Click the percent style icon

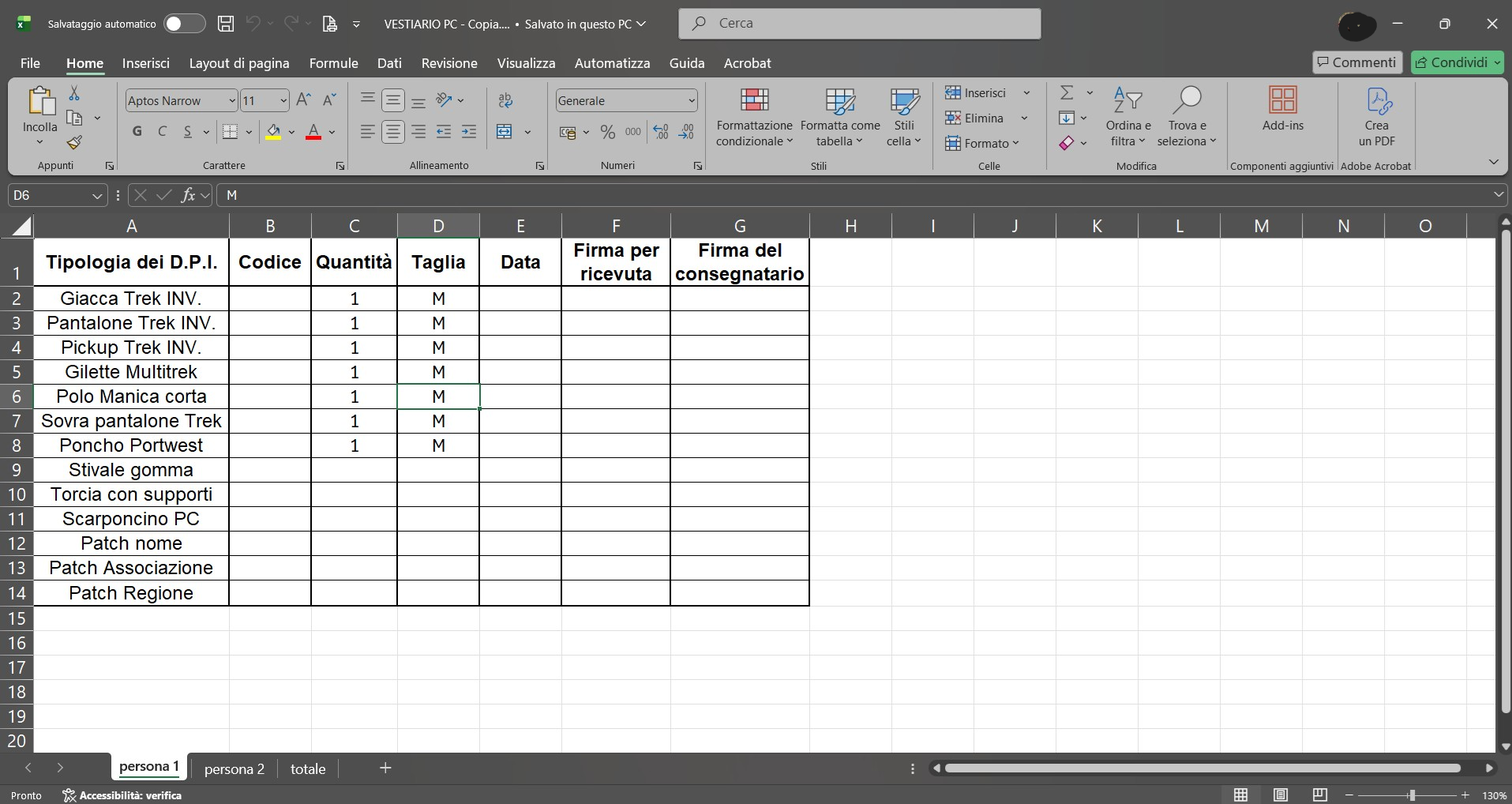(x=608, y=132)
